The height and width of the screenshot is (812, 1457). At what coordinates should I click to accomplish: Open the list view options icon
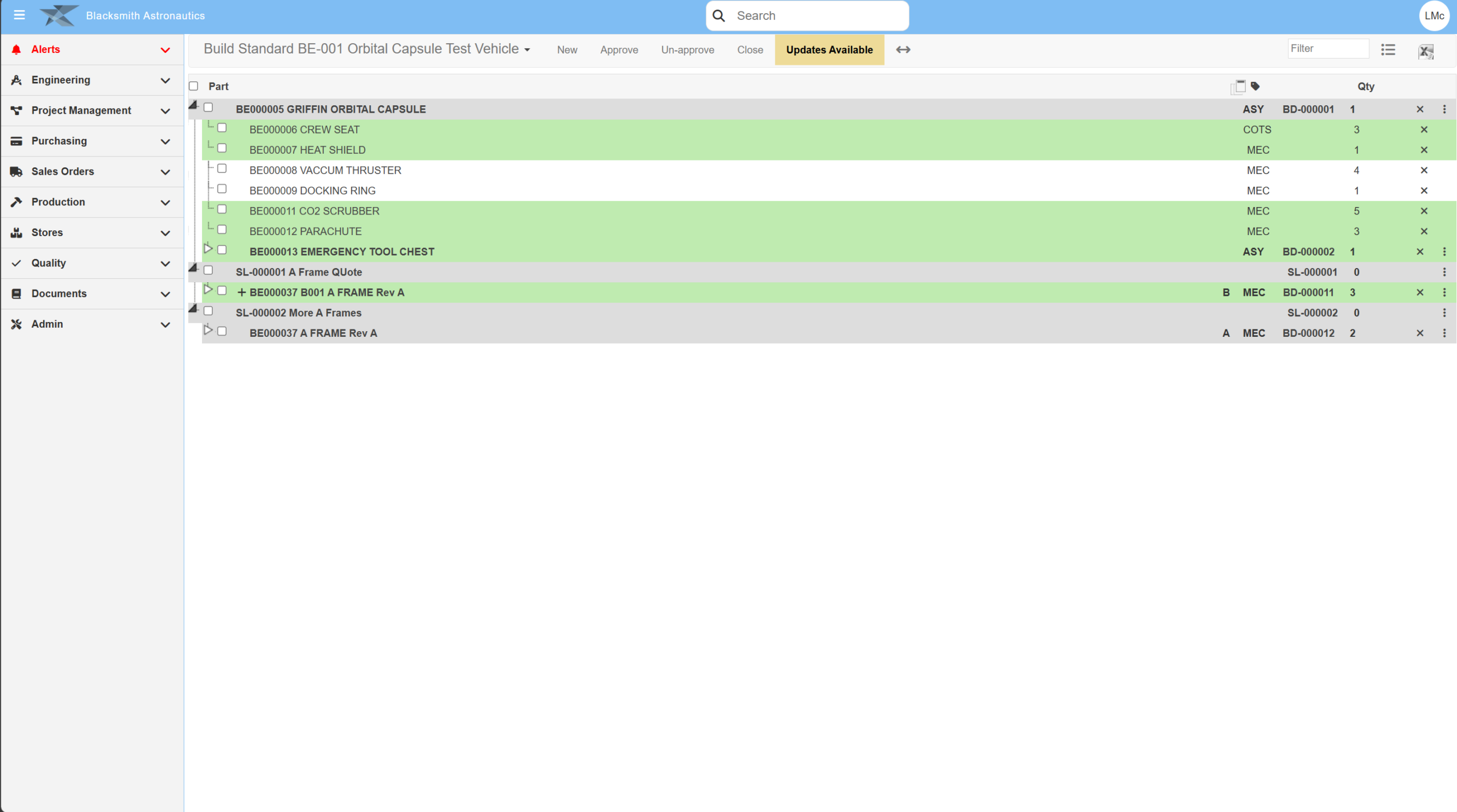[1388, 50]
